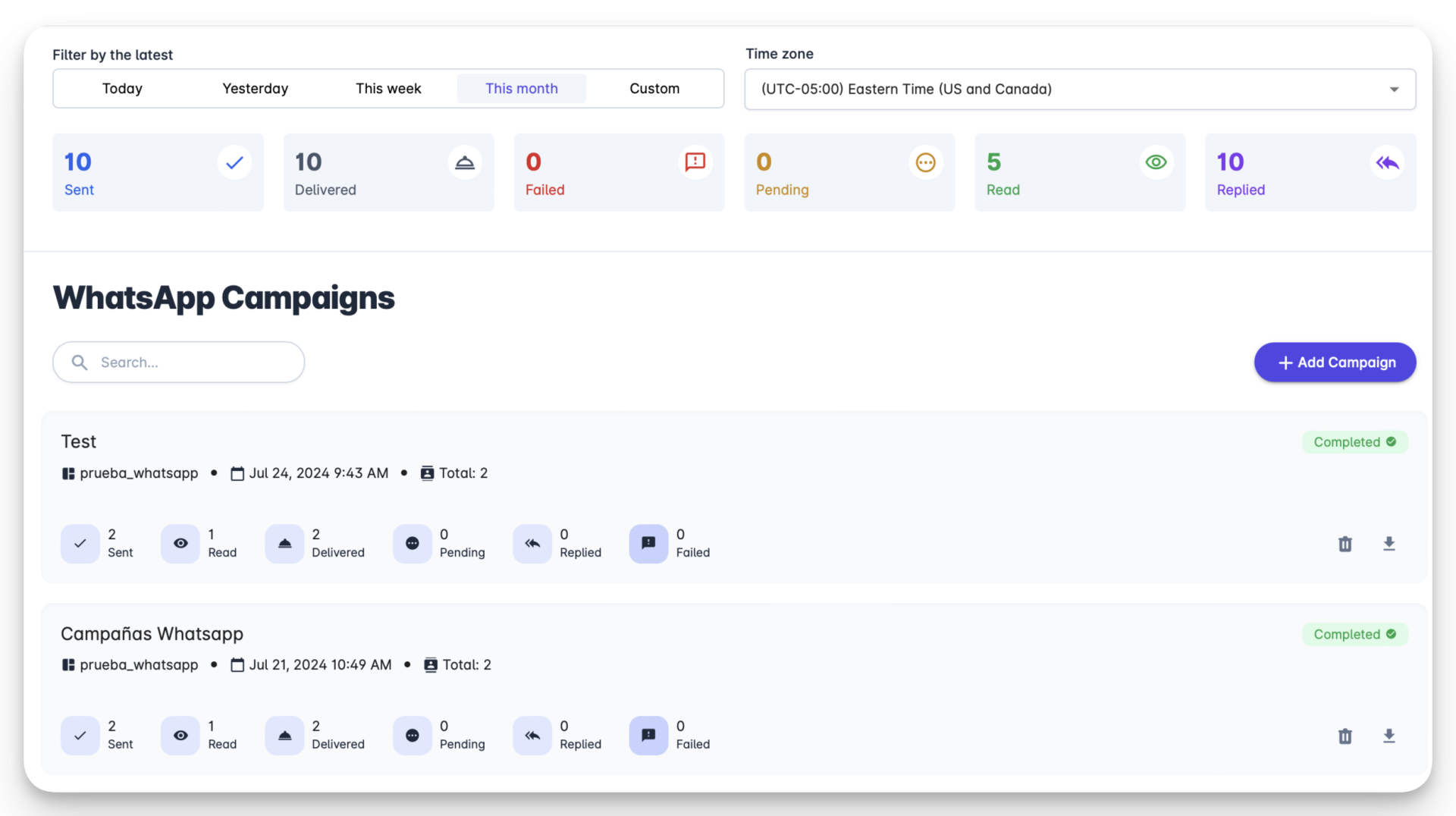
Task: Open the Test campaign title
Action: (x=79, y=441)
